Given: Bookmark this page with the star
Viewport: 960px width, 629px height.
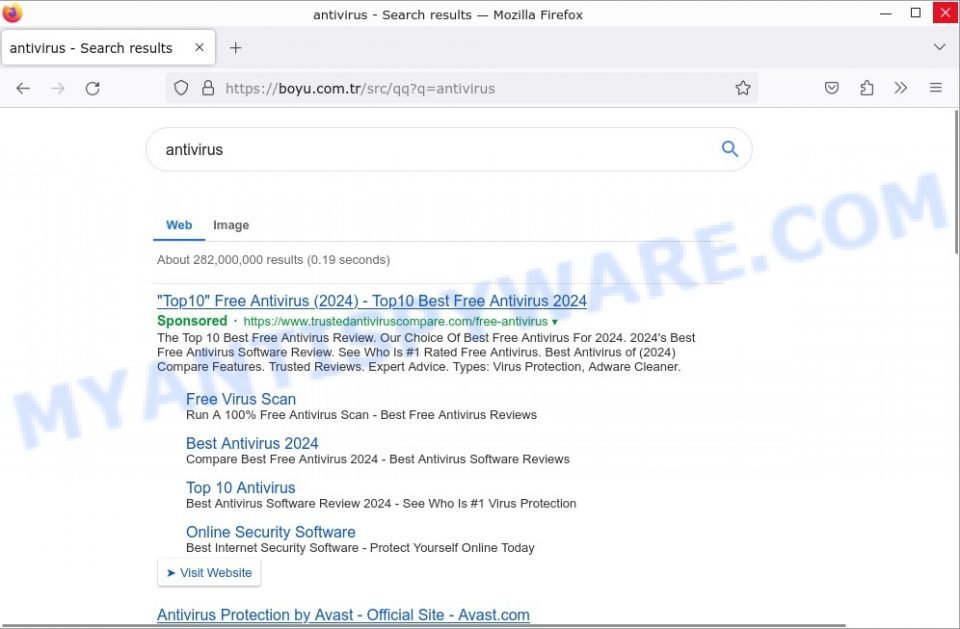Looking at the screenshot, I should pos(743,88).
